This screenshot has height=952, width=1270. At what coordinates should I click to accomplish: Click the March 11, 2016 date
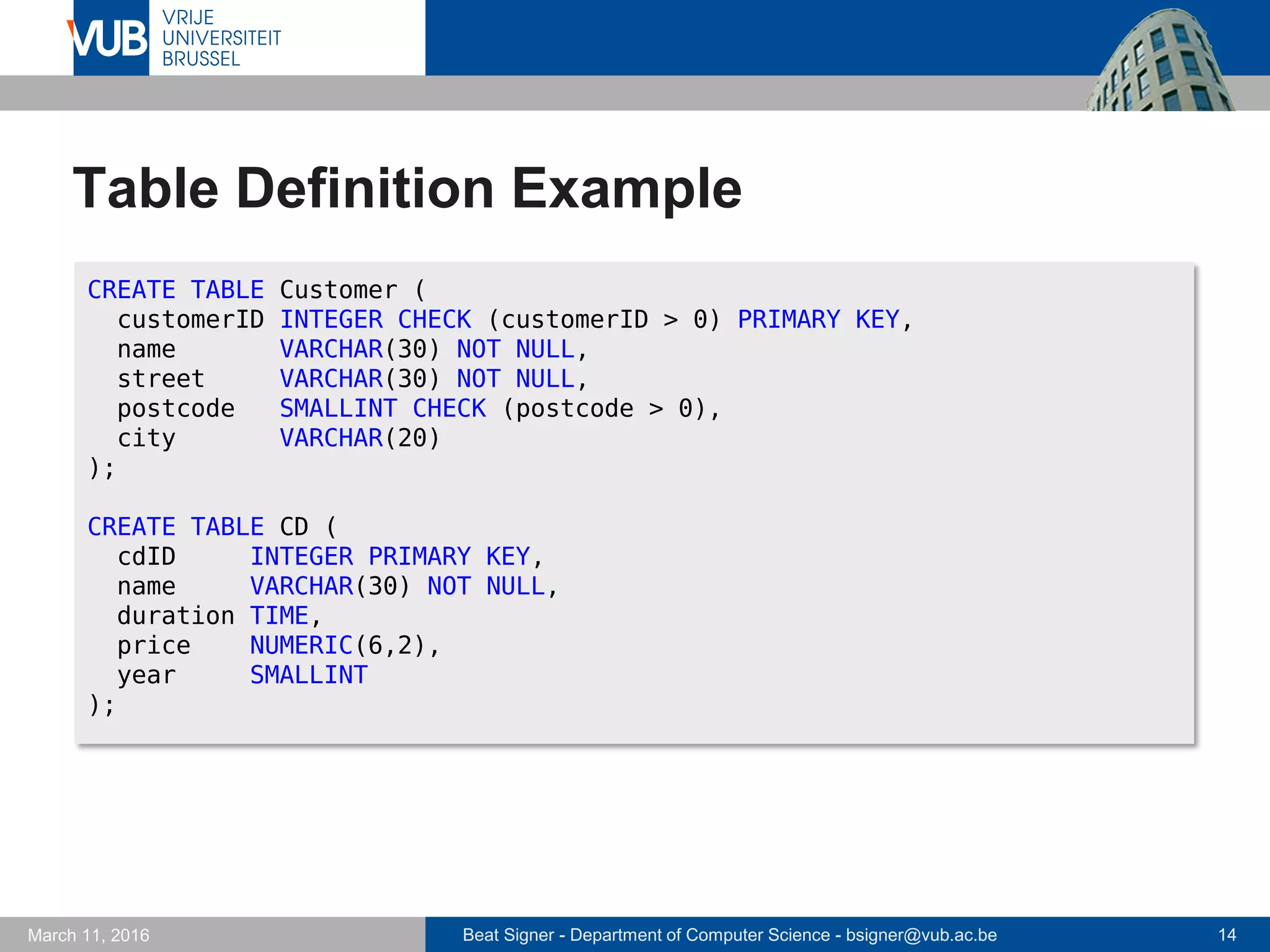coord(89,935)
